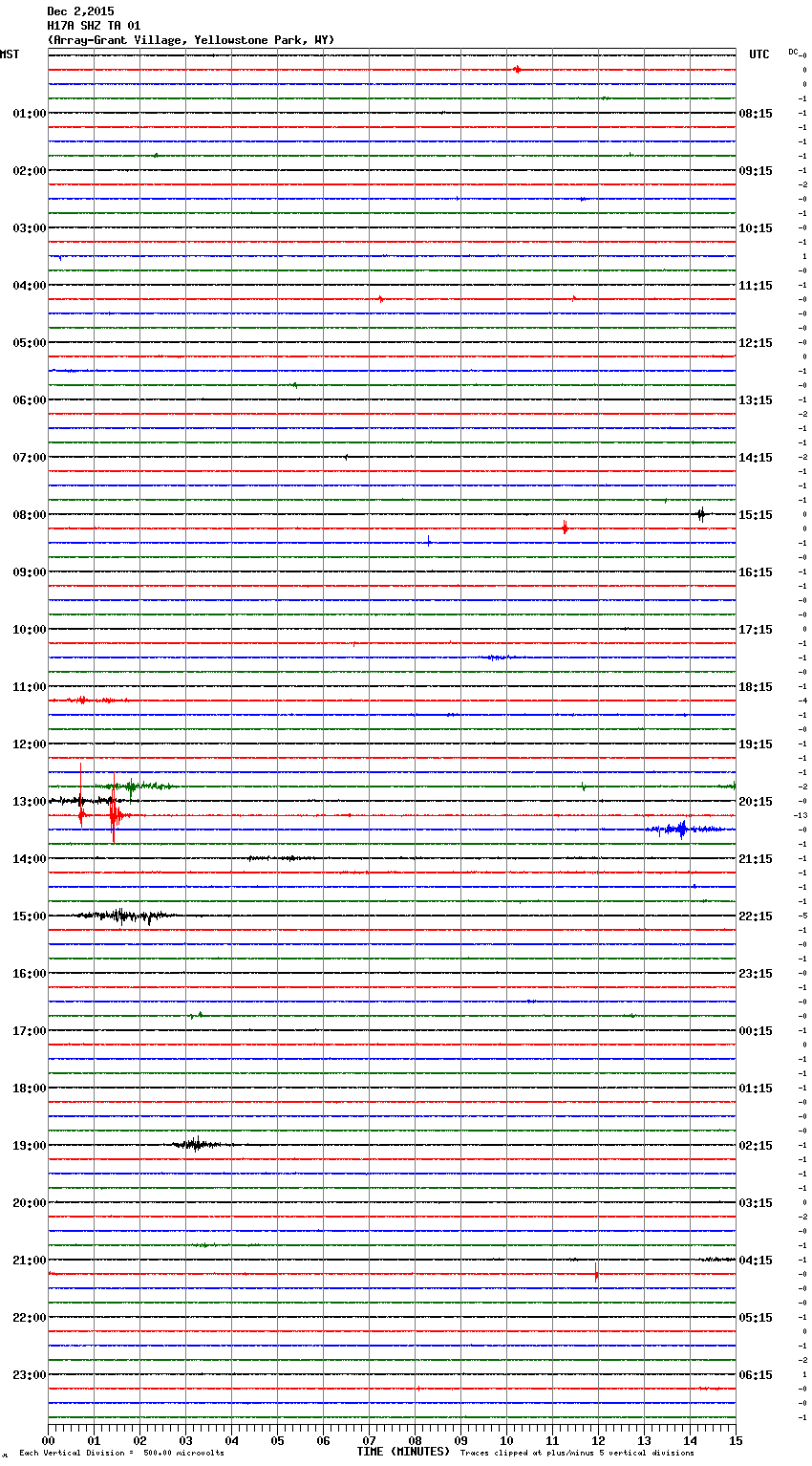Click the MST timezone header

[x=10, y=54]
